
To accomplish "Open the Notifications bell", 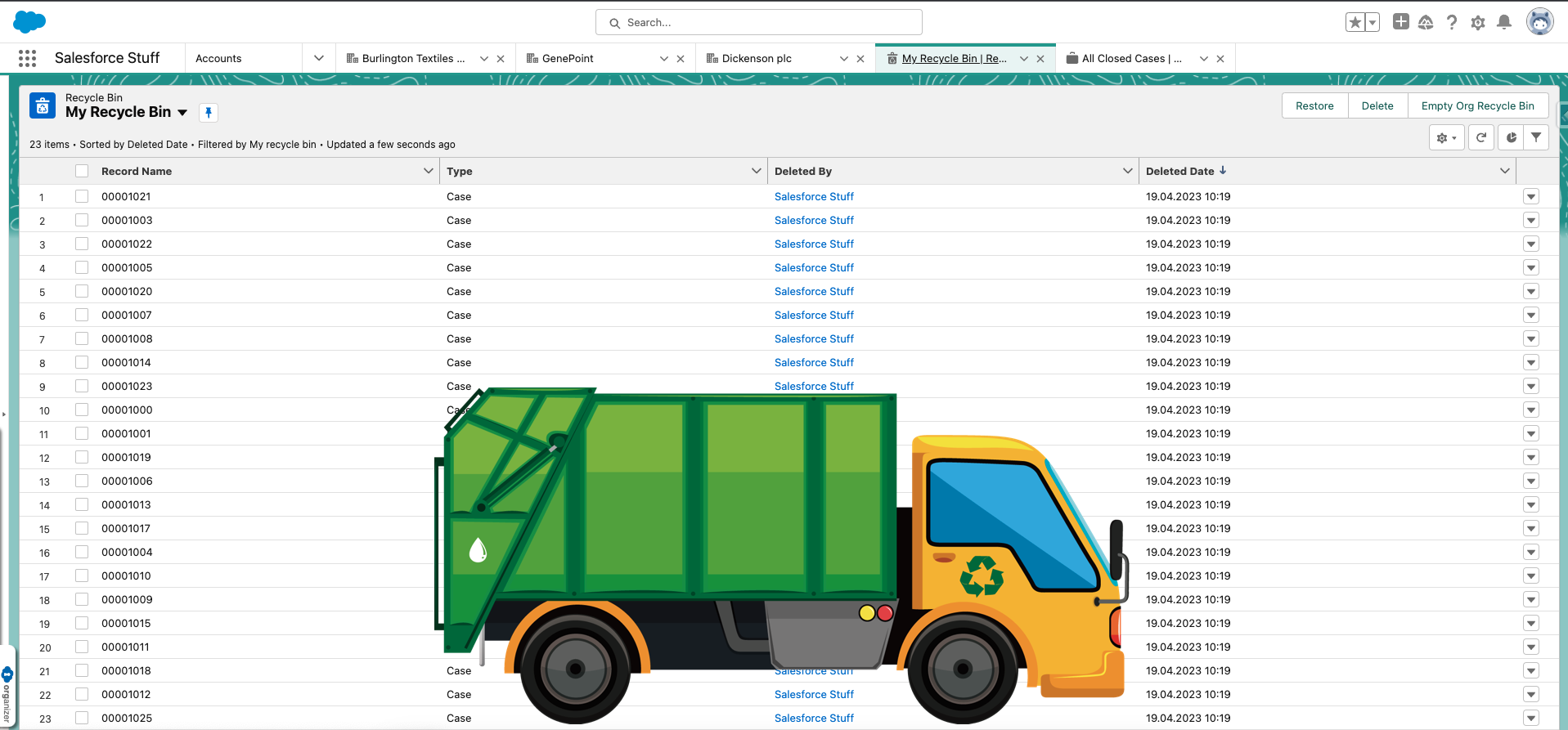I will click(x=1504, y=22).
